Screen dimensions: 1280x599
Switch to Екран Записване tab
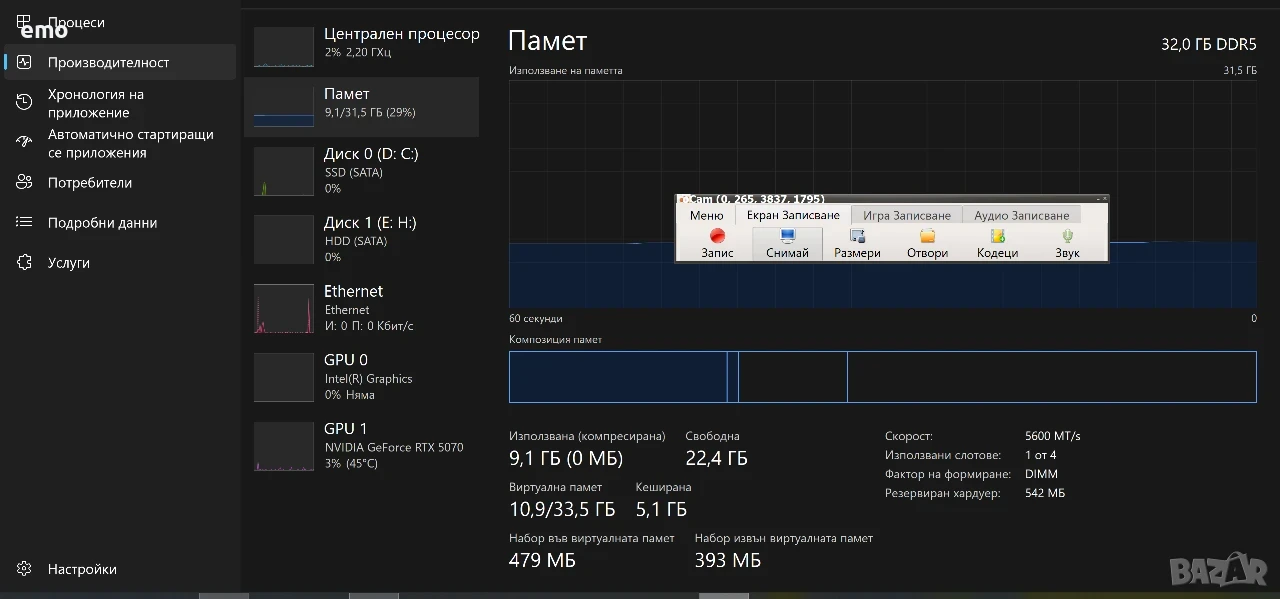793,215
